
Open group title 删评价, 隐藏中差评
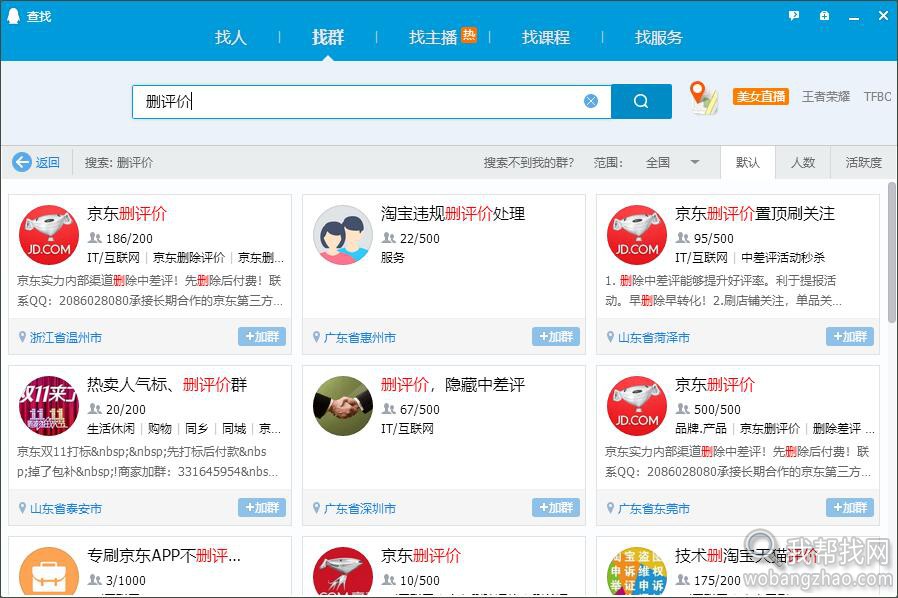[452, 384]
